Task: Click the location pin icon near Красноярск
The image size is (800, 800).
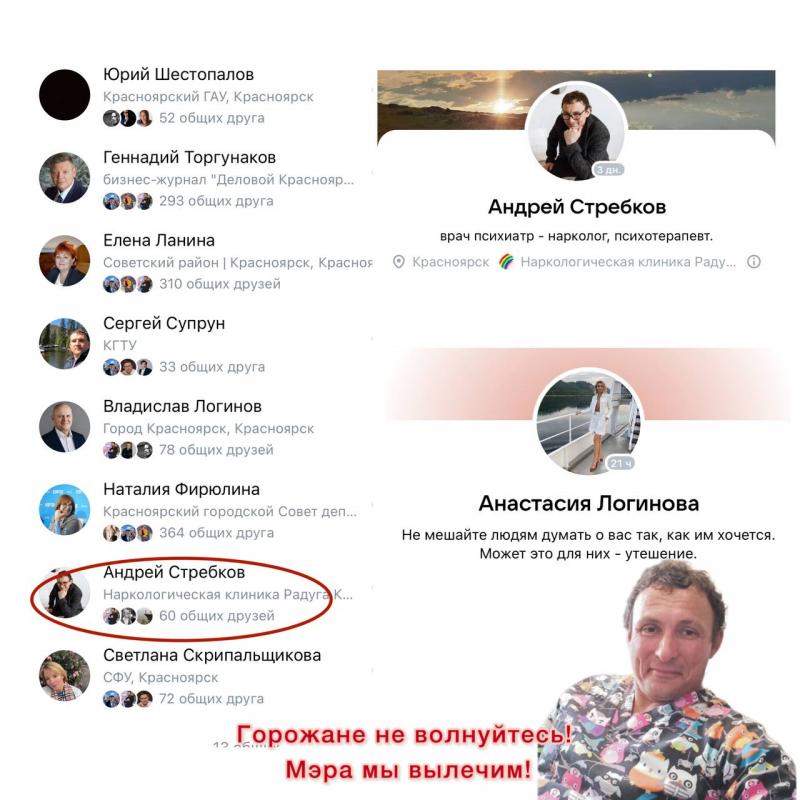Action: pyautogui.click(x=398, y=262)
